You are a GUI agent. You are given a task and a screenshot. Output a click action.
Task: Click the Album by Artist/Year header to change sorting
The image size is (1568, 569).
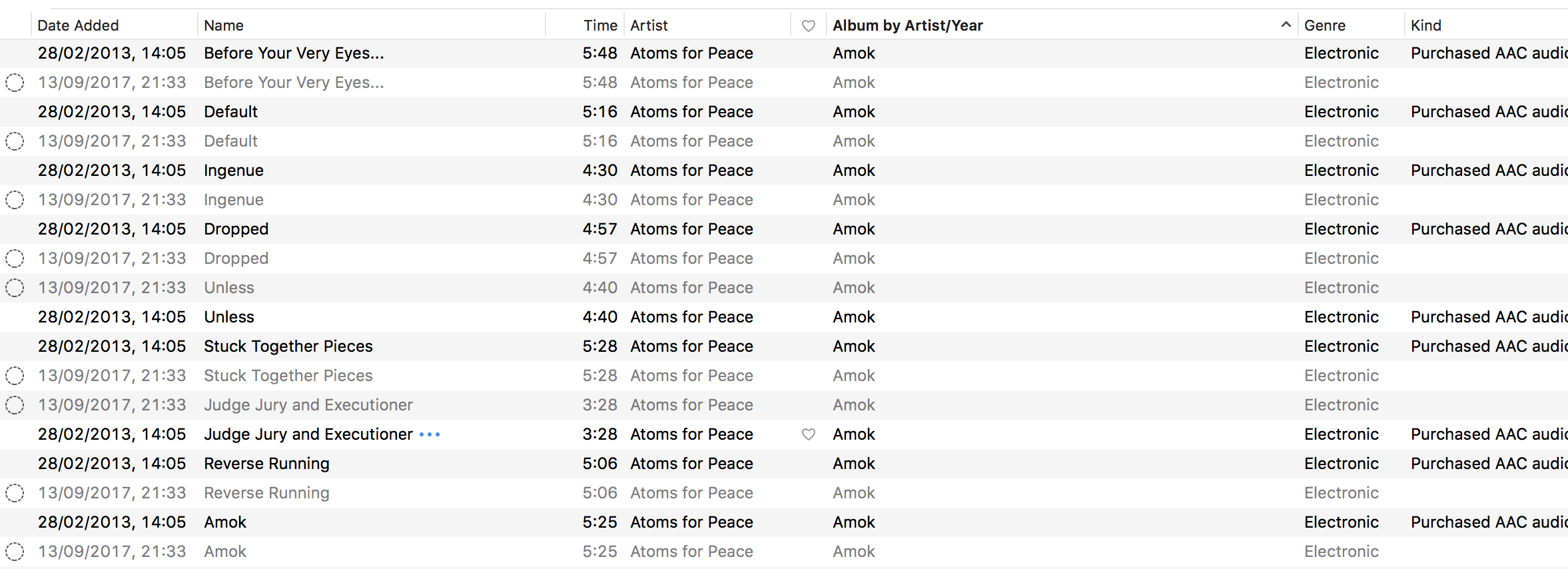click(x=907, y=25)
